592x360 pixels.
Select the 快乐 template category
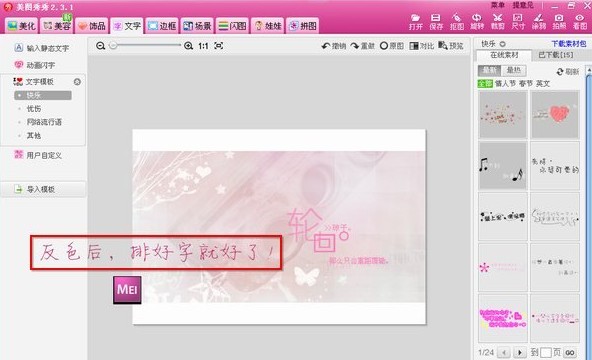[x=43, y=95]
